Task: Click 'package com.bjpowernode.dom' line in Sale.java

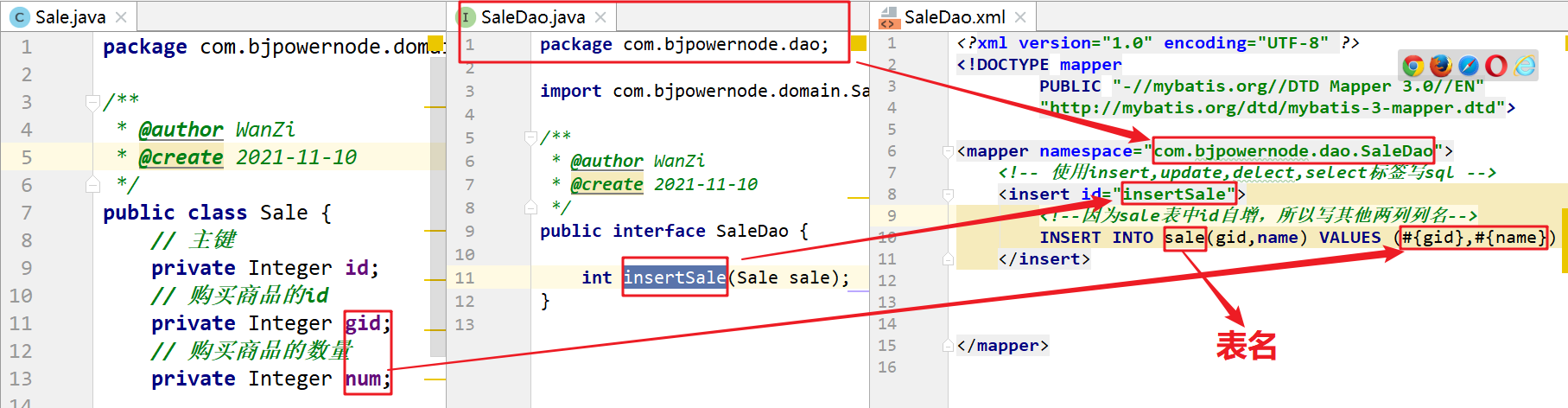Action: coord(272,47)
